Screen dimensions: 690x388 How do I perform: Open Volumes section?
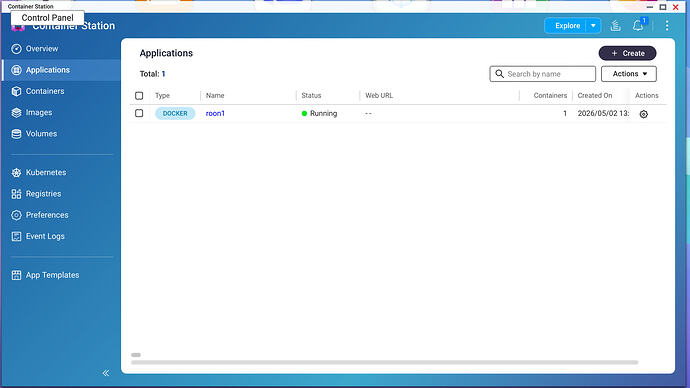(41, 134)
